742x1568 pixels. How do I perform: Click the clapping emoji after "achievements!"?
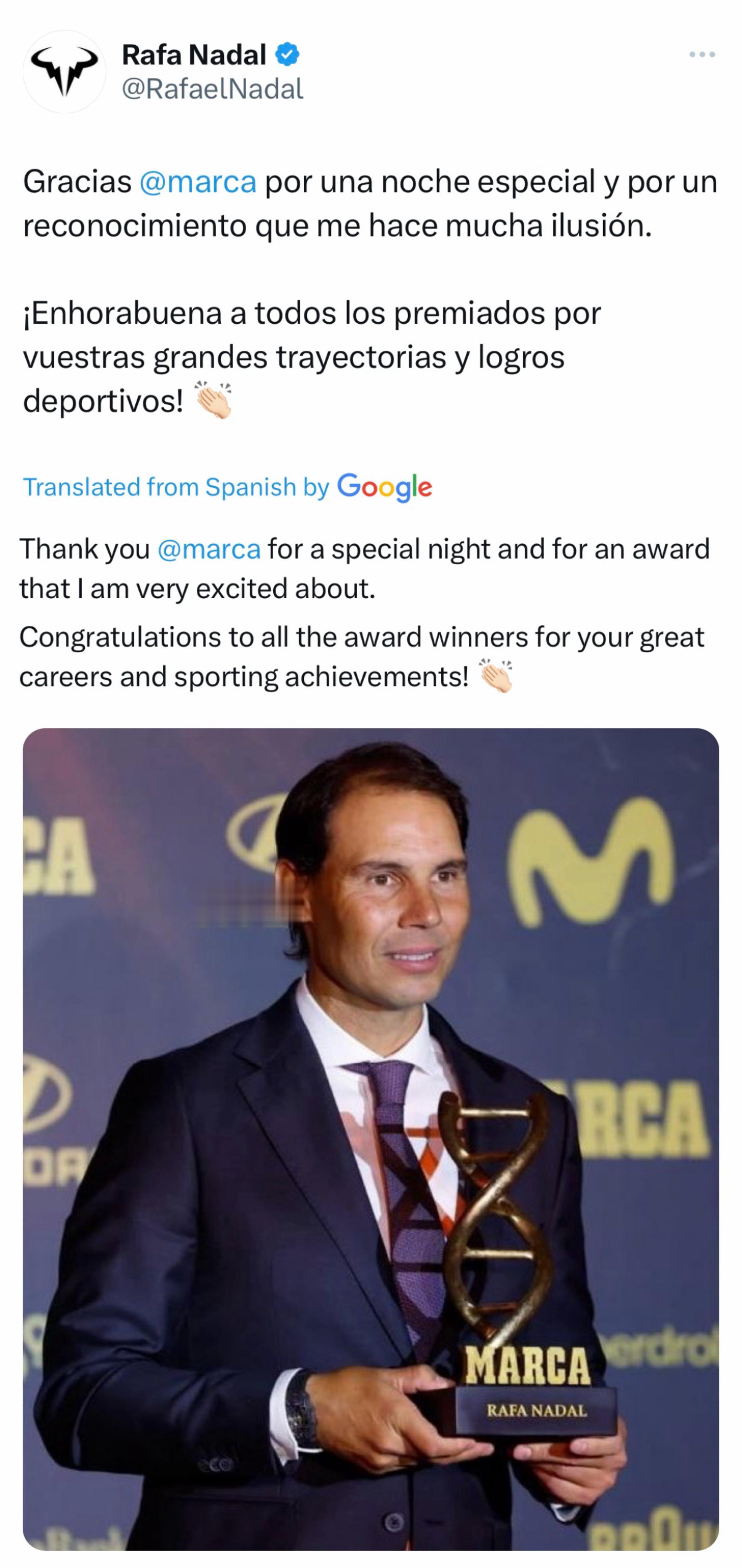(x=496, y=676)
